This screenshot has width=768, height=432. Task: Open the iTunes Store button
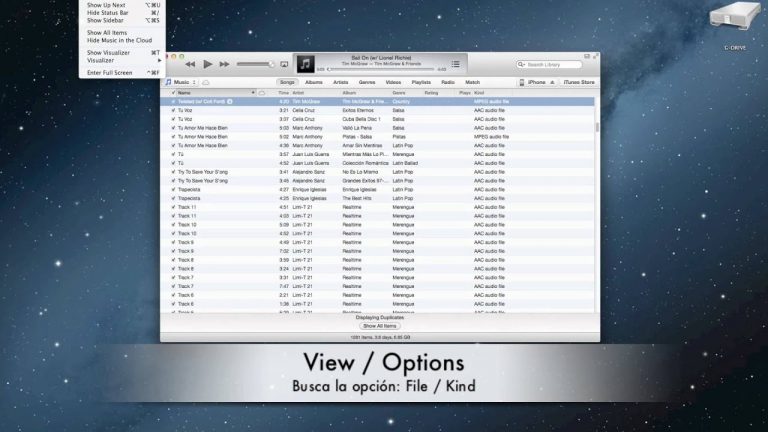point(579,82)
